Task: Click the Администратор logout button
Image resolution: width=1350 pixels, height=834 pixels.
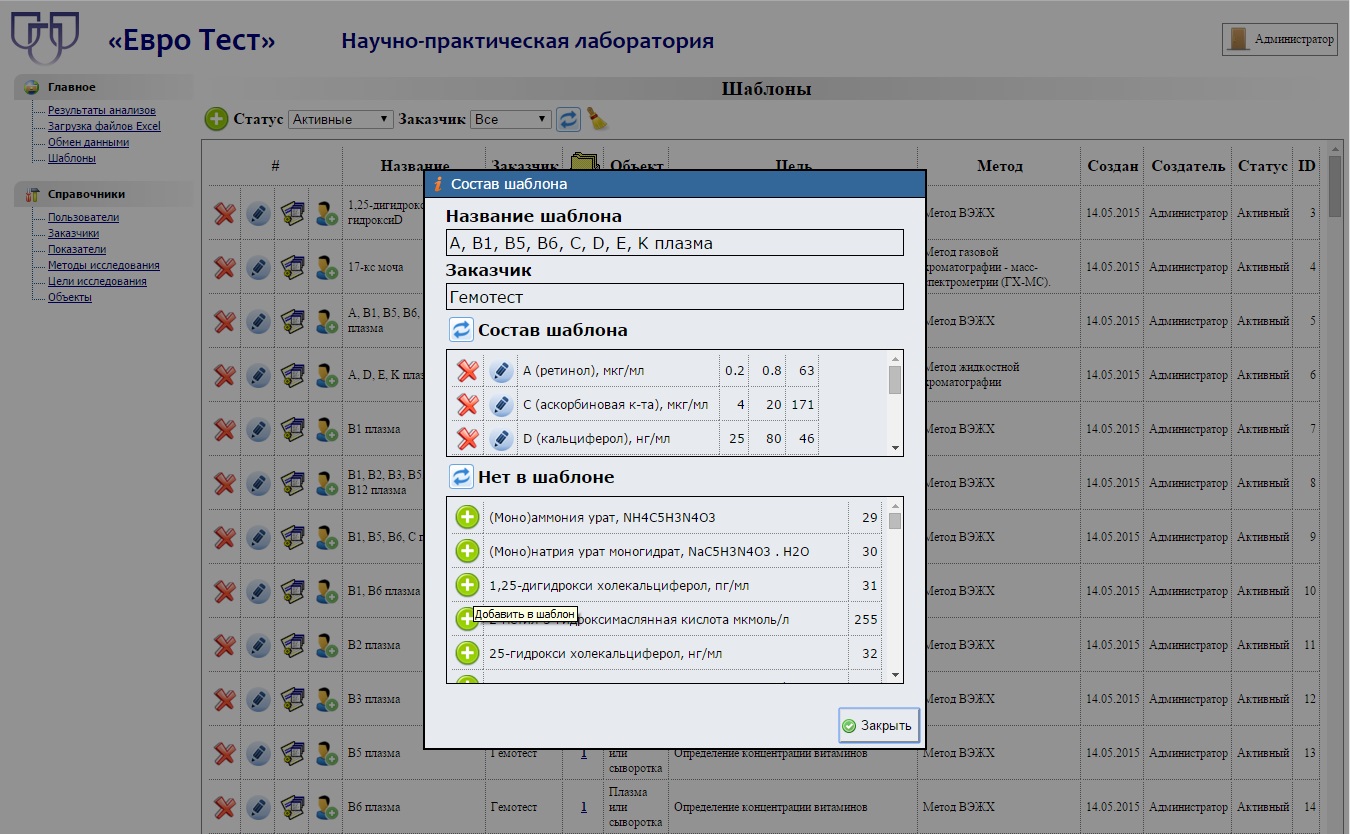Action: click(x=1279, y=39)
